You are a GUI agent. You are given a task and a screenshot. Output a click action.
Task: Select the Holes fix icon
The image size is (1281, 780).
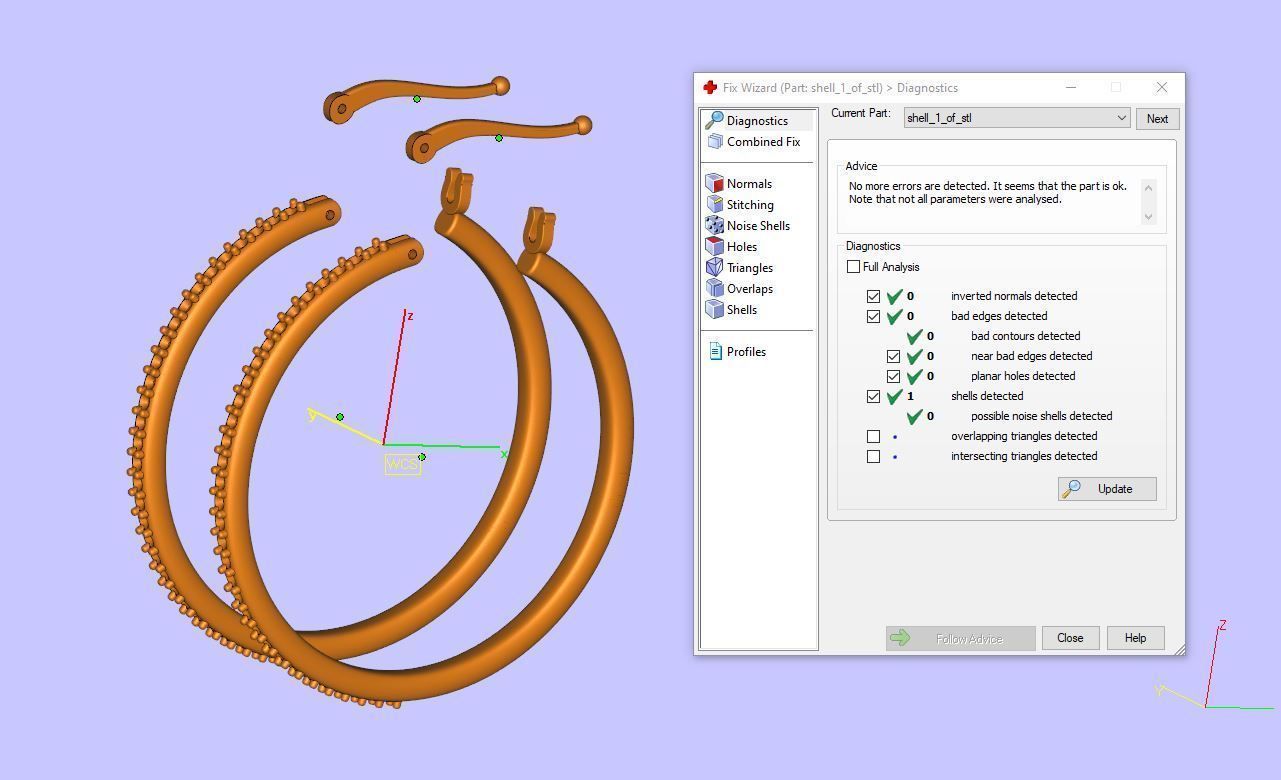(x=714, y=246)
